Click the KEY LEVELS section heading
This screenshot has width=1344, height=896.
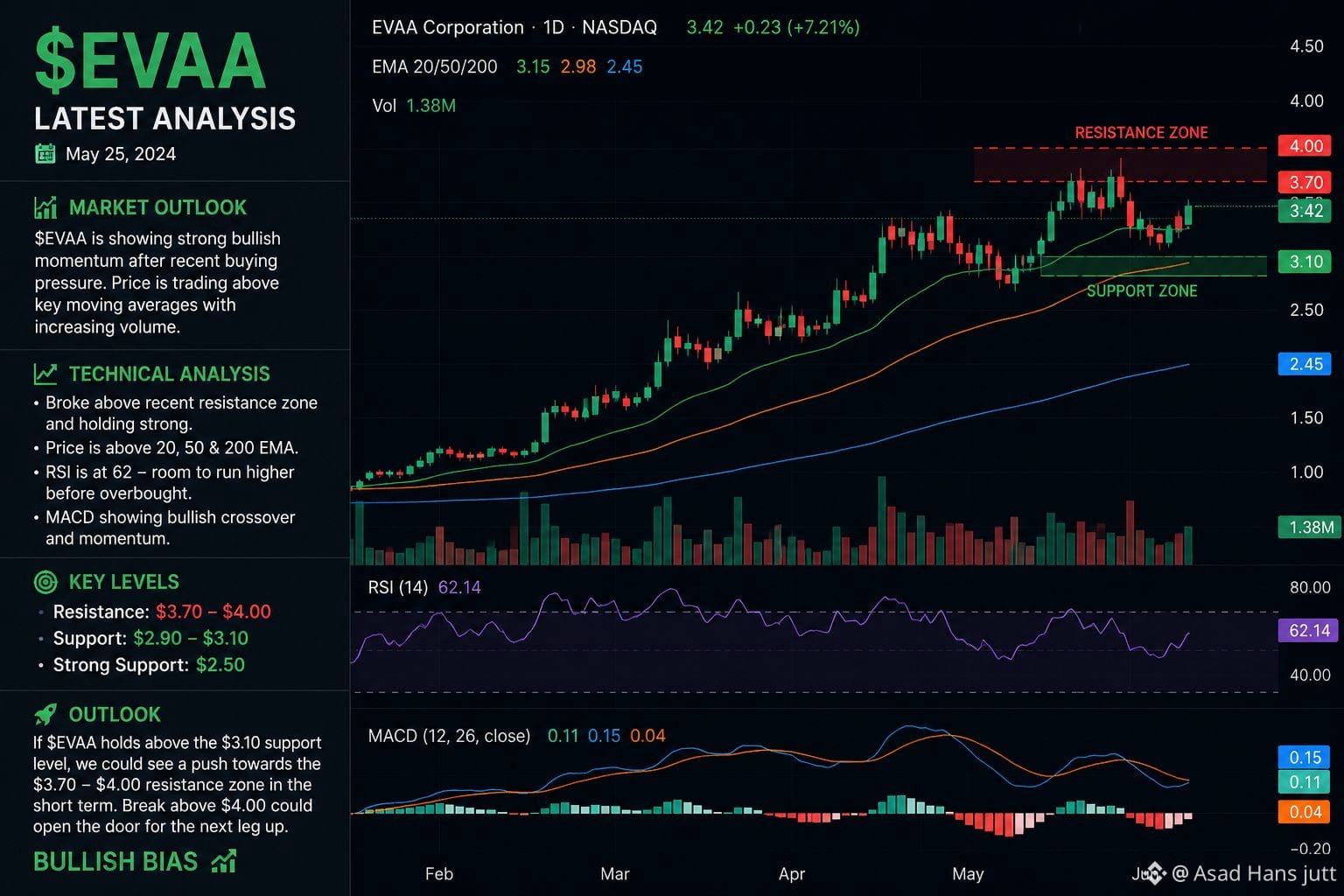(124, 582)
